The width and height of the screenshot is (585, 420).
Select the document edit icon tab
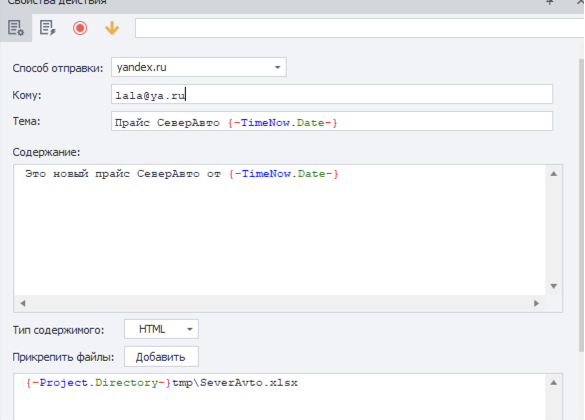(x=48, y=28)
